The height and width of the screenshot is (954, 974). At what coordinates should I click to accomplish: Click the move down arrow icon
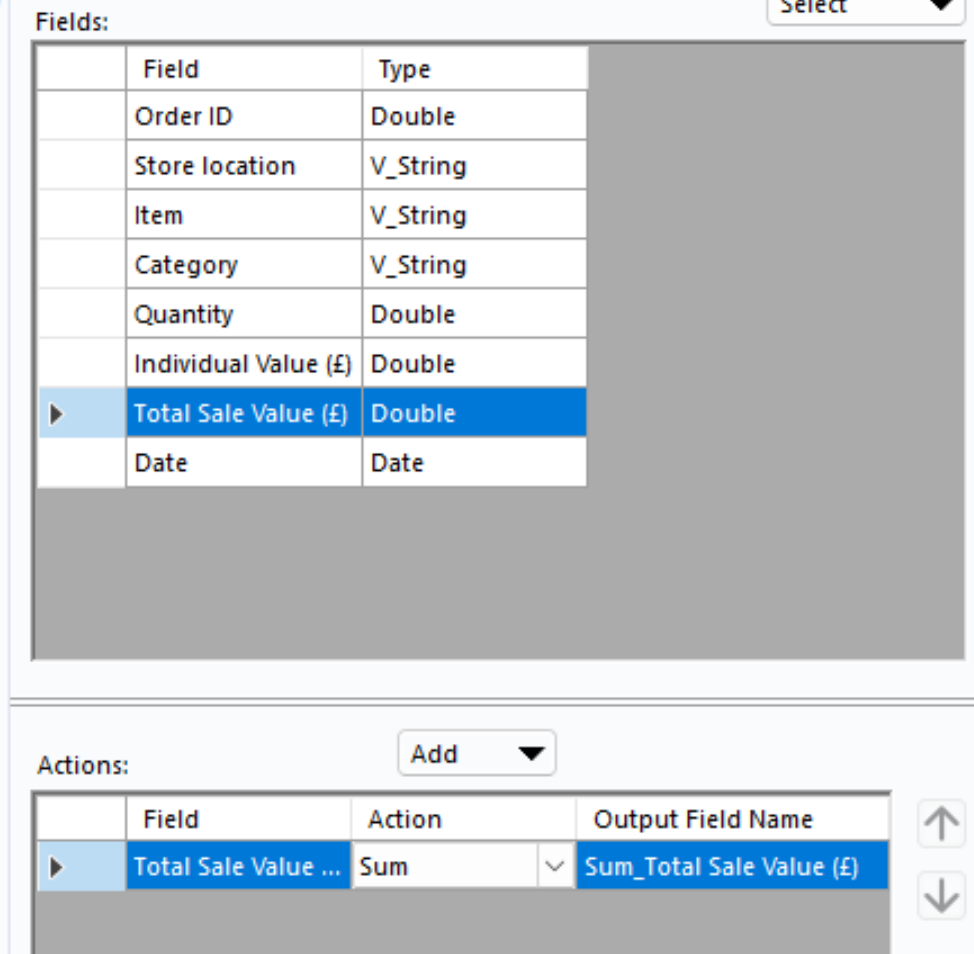(x=939, y=895)
